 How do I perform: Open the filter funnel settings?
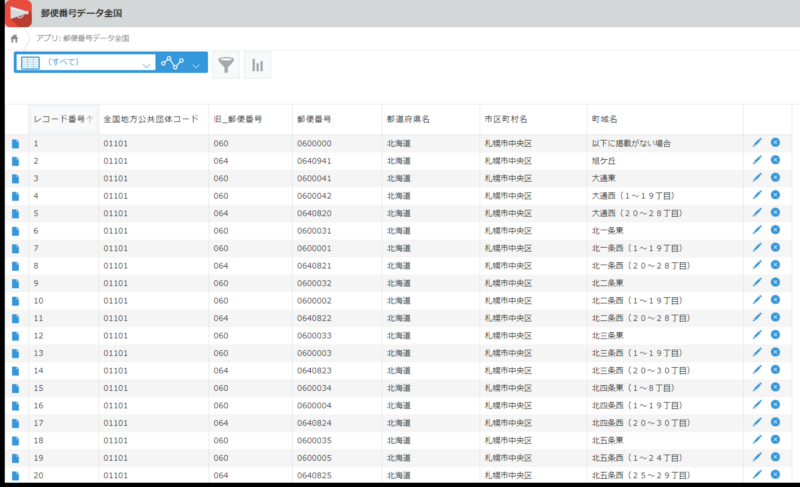tap(226, 64)
